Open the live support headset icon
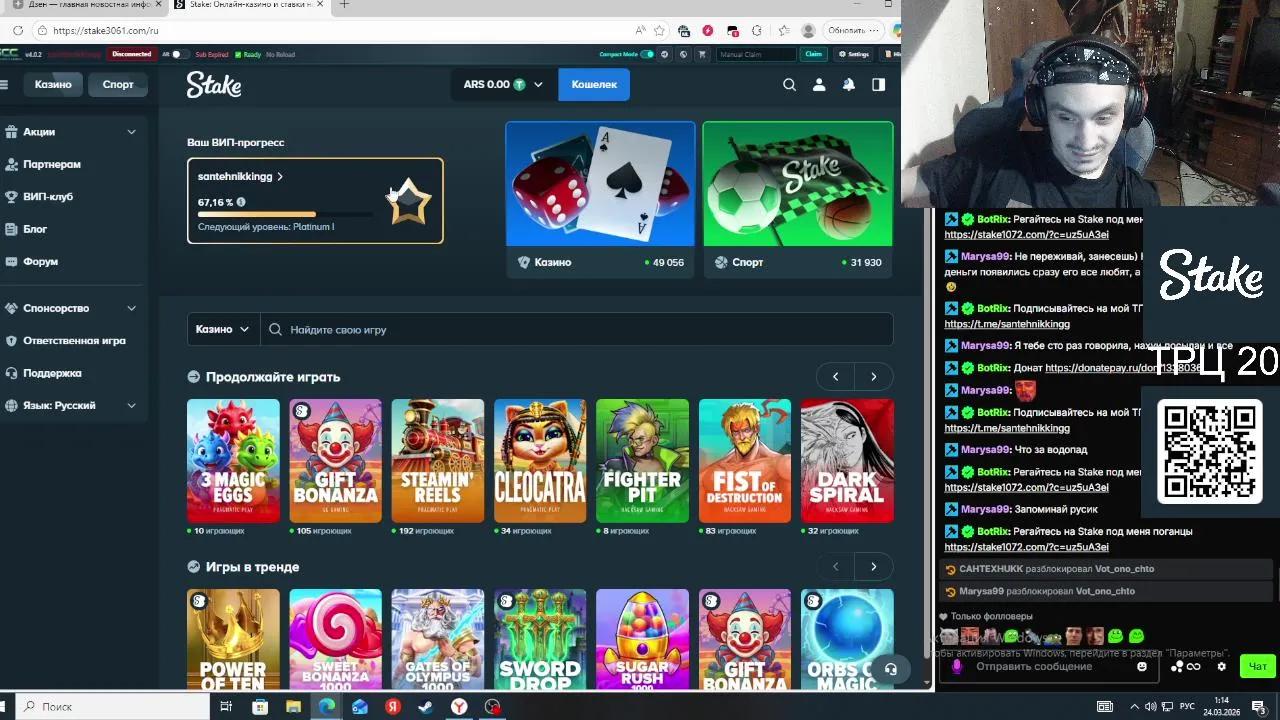1280x720 pixels. click(x=891, y=669)
